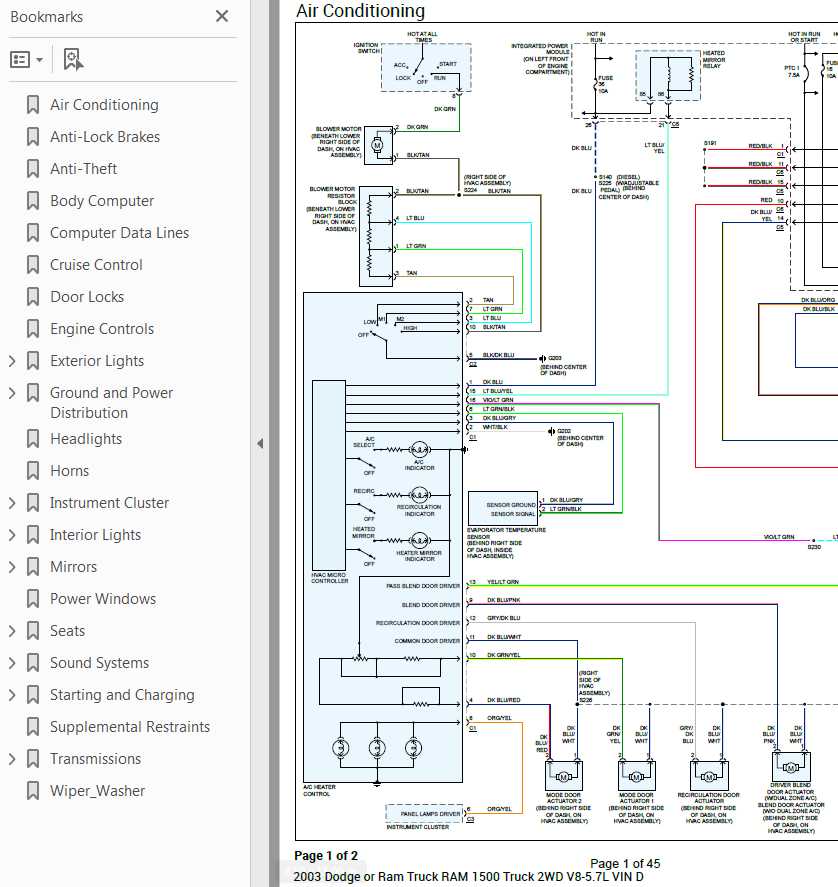Collapse the navigation pane with the arrow
Image resolution: width=838 pixels, height=887 pixels.
click(x=260, y=444)
